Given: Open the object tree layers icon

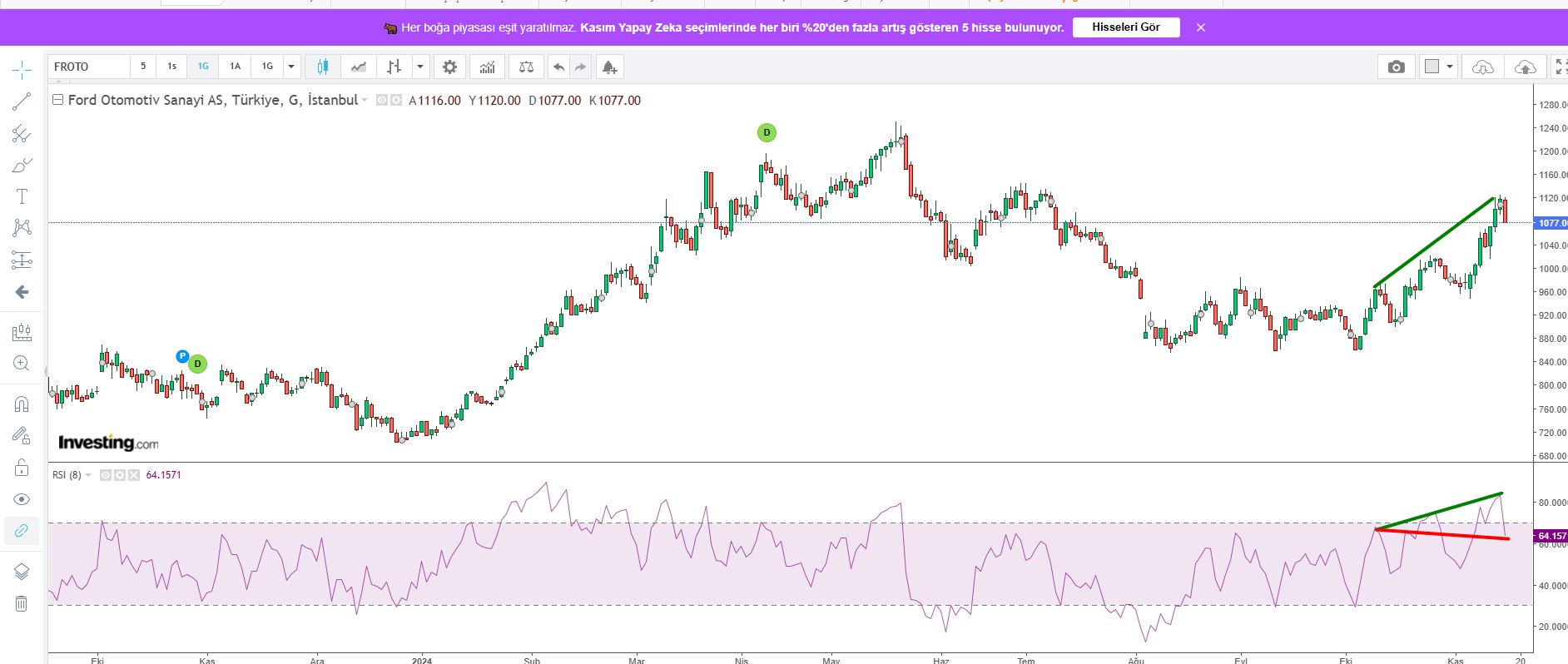Looking at the screenshot, I should pyautogui.click(x=22, y=572).
